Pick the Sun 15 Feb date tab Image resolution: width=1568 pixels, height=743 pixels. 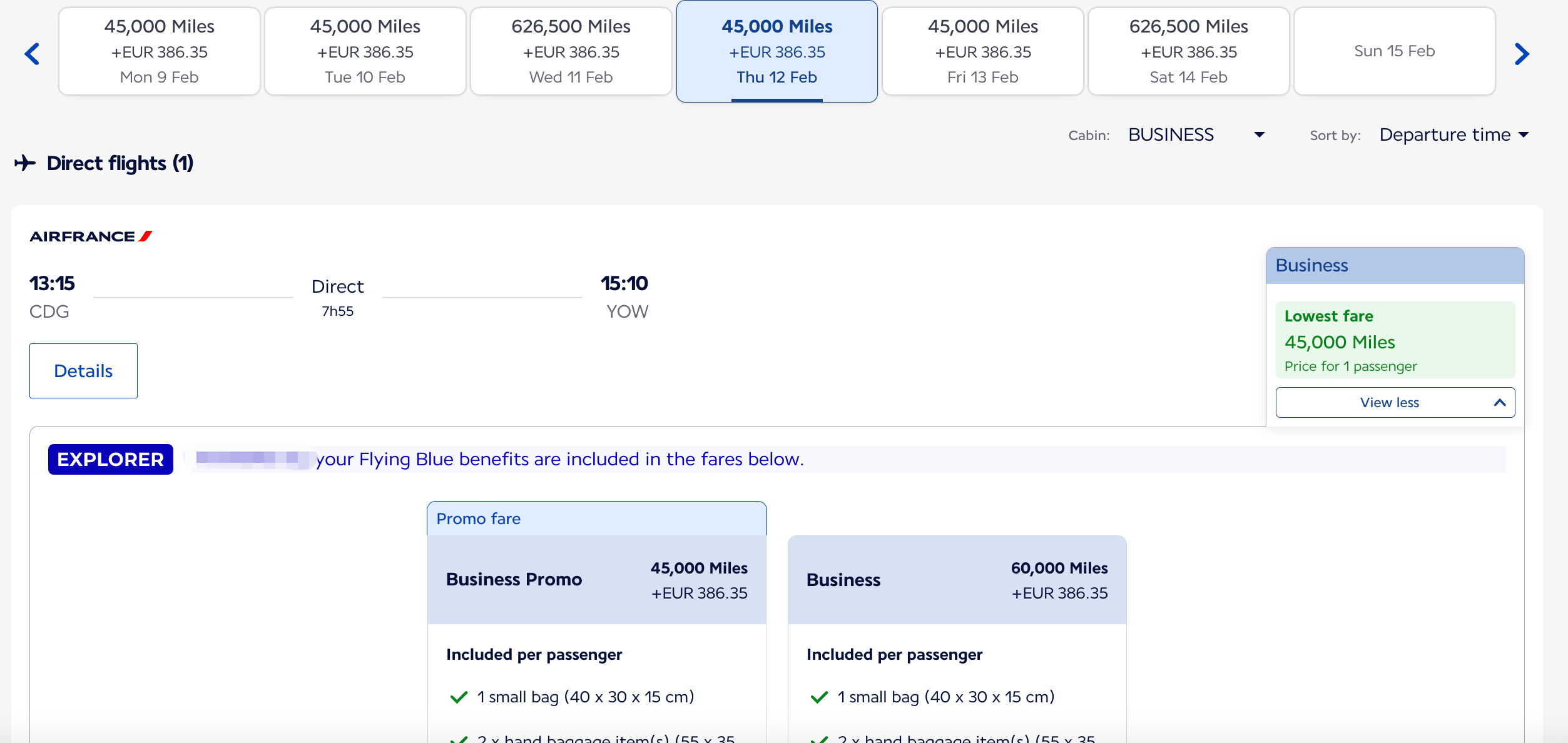1394,51
